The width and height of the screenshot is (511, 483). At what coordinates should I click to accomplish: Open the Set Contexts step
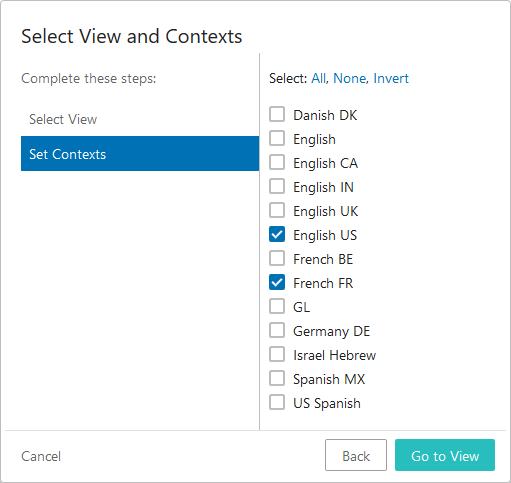pos(140,153)
